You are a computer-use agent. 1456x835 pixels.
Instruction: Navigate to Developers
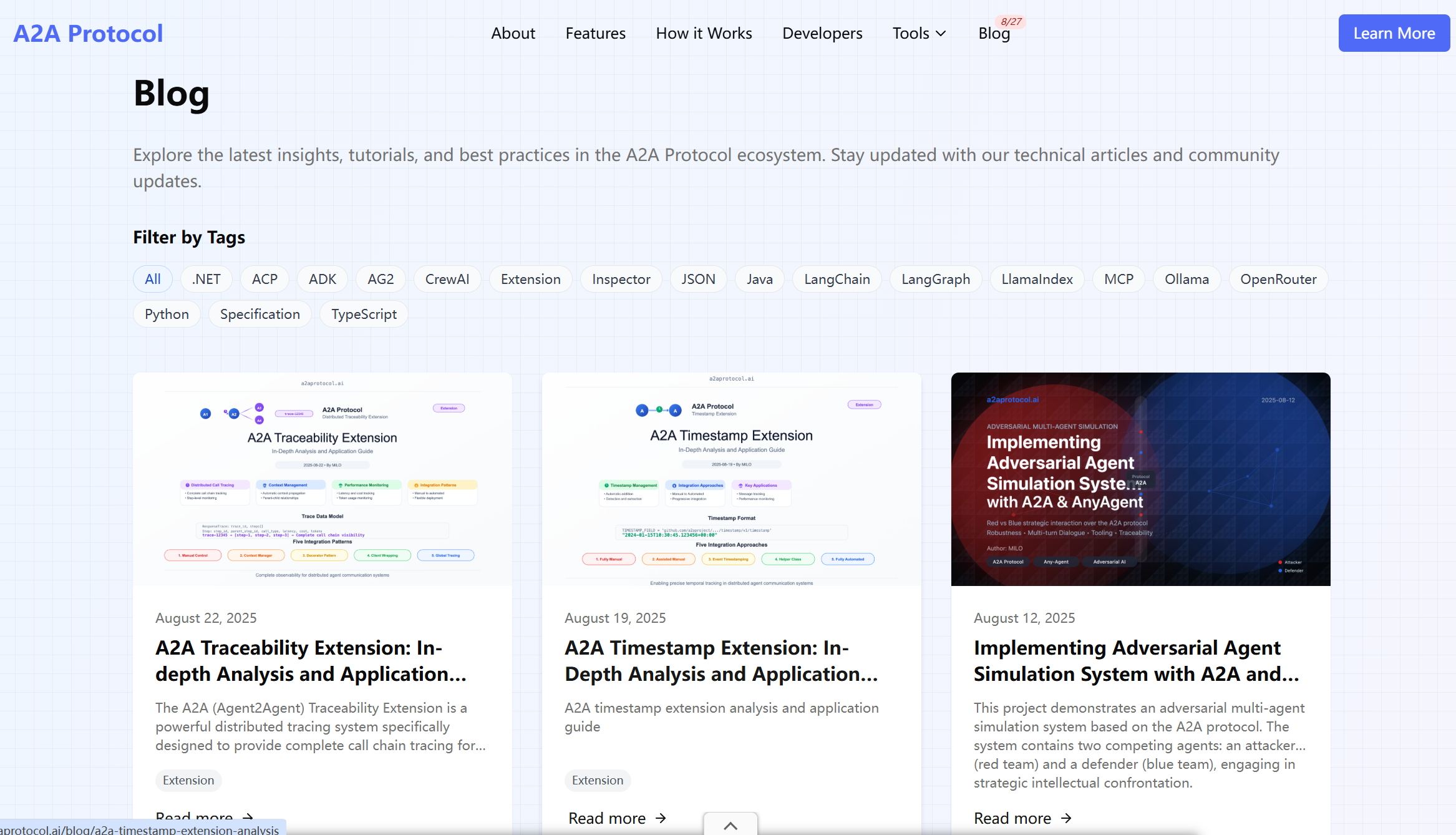(x=822, y=34)
